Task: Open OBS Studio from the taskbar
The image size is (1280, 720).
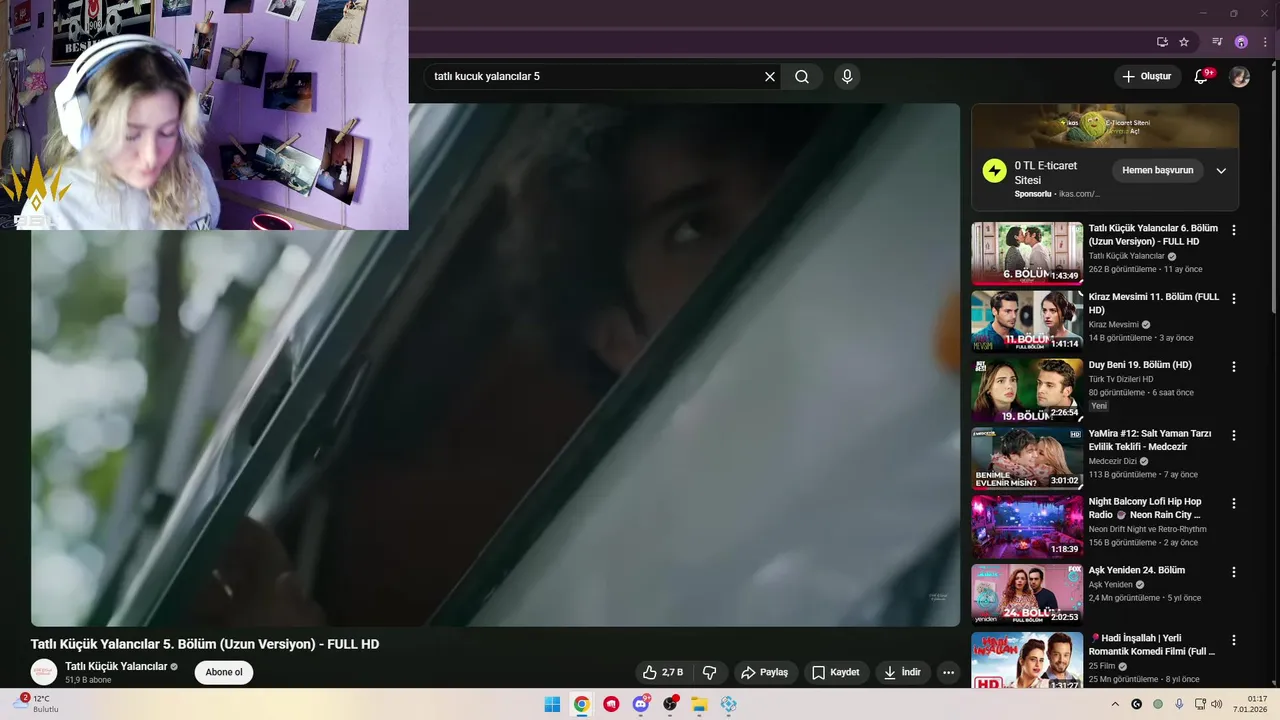Action: pos(670,704)
